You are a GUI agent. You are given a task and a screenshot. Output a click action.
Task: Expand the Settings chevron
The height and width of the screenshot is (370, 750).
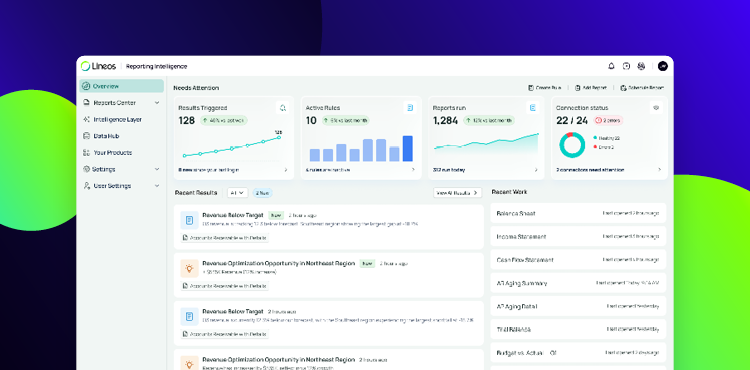157,169
